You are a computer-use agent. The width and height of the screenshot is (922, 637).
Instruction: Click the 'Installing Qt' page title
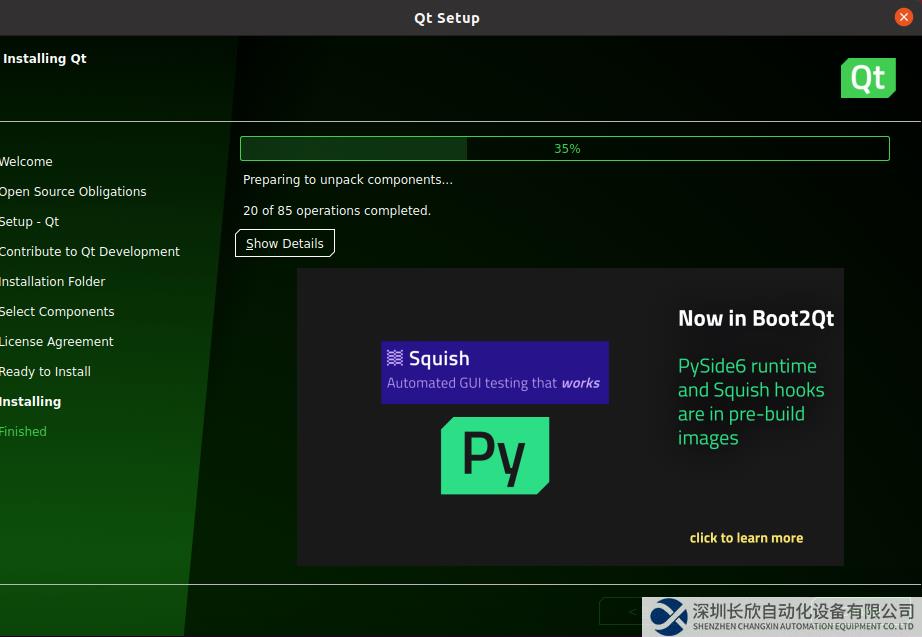point(45,58)
